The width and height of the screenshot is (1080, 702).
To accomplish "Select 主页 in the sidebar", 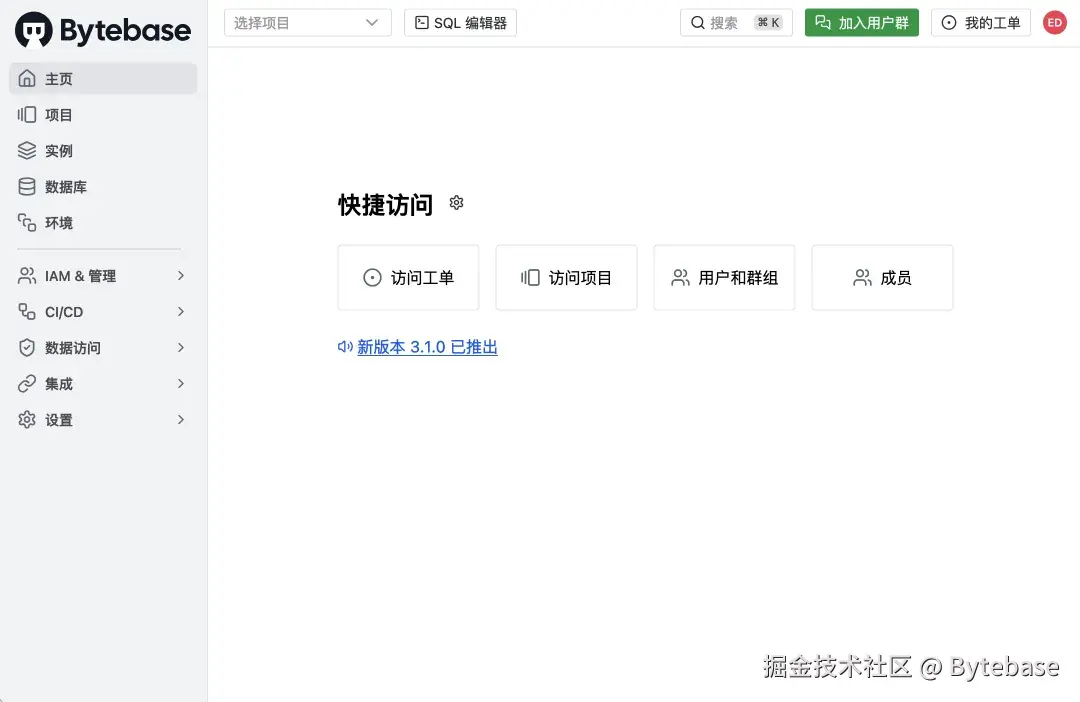I will 58,78.
